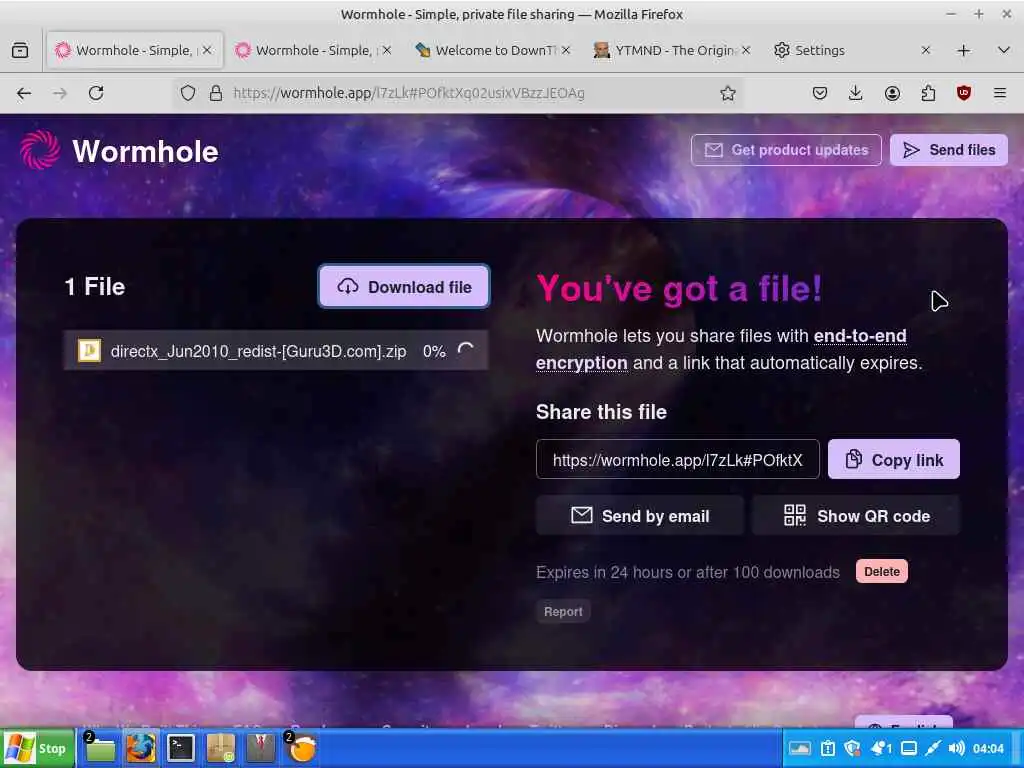This screenshot has height=768, width=1024.
Task: Open the Pocket save icon
Action: (x=820, y=93)
